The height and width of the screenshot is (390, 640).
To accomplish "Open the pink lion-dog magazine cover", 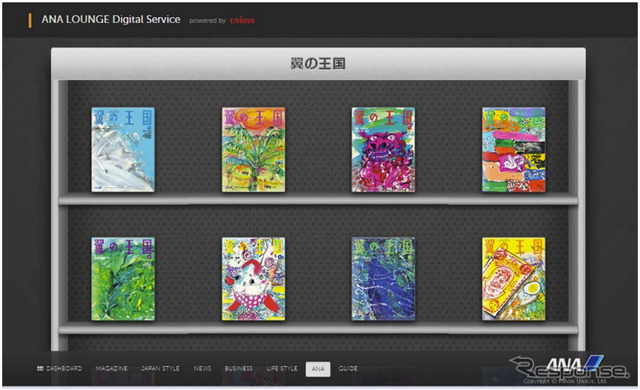I will (x=383, y=149).
